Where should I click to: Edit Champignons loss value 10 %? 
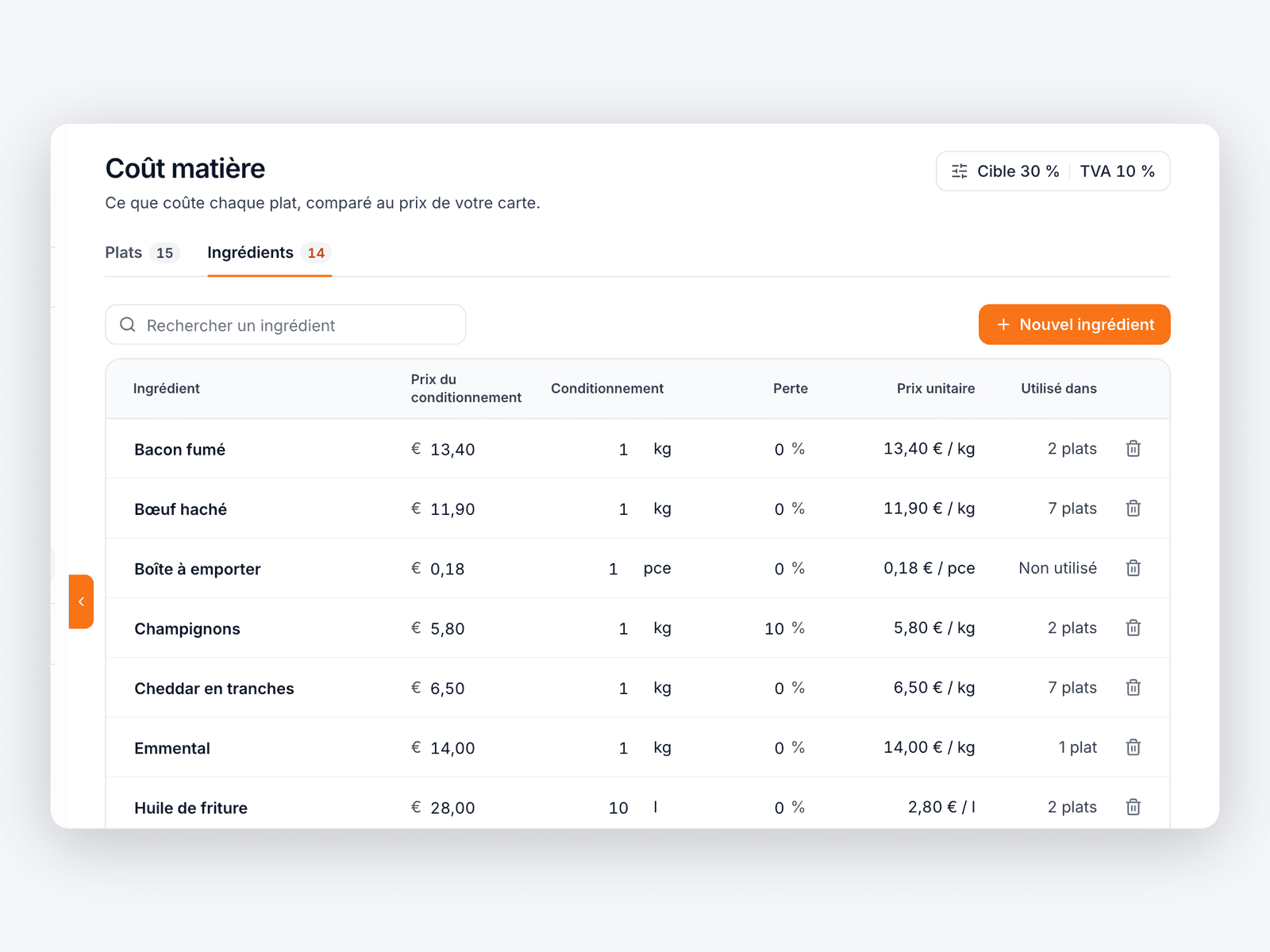(775, 629)
